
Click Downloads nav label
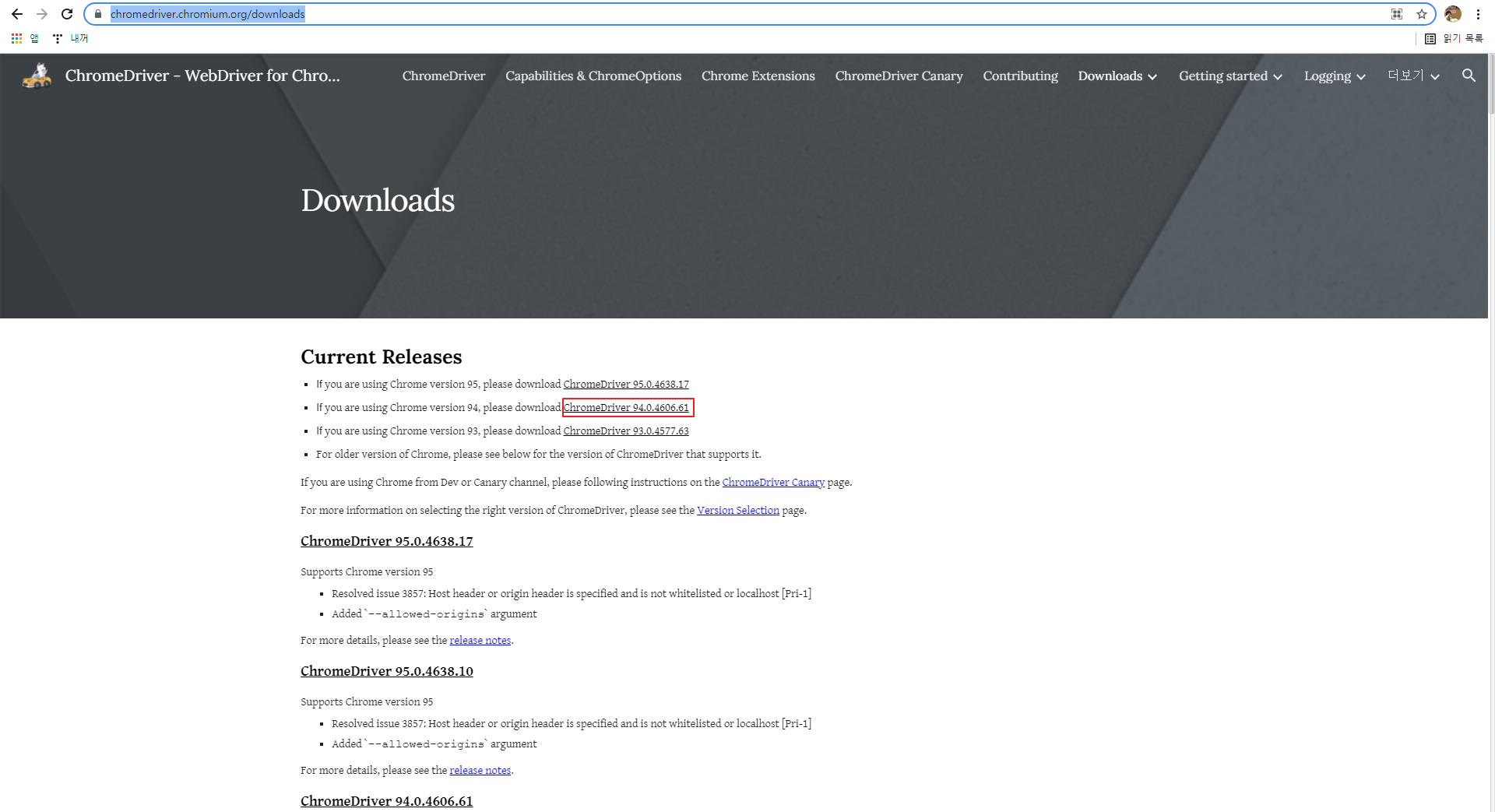tap(1110, 76)
